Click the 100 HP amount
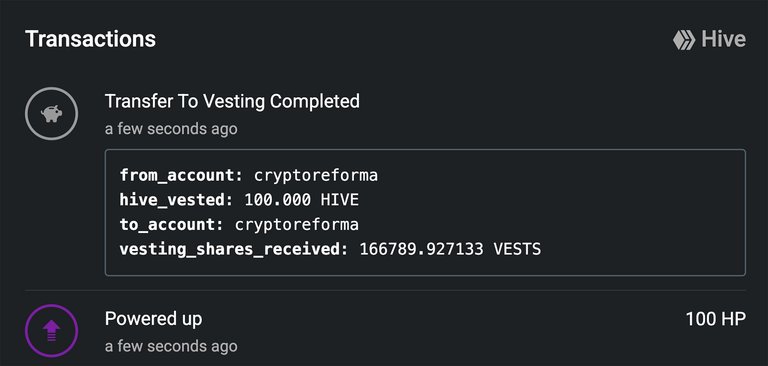 716,319
